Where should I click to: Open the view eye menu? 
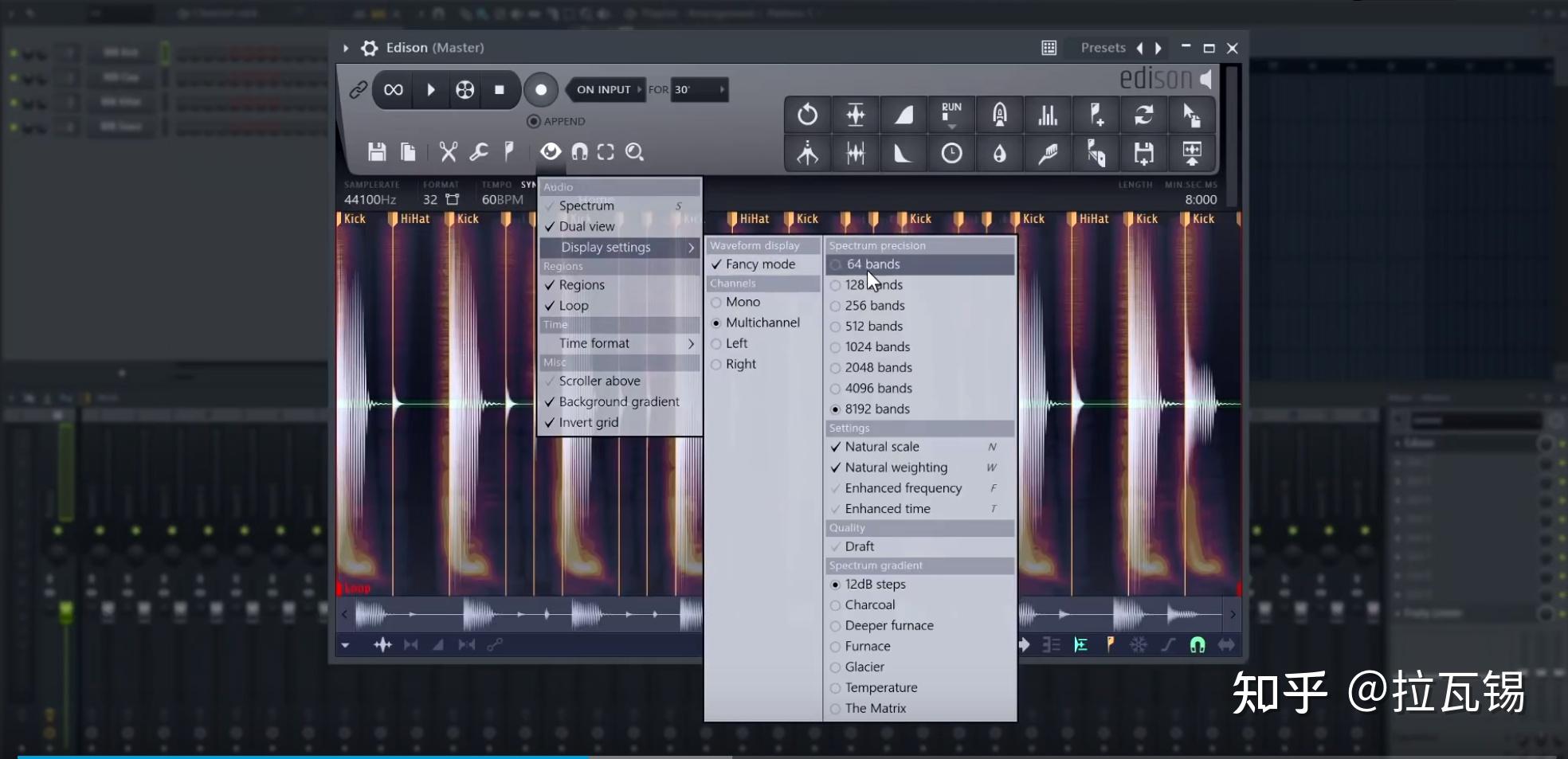(x=550, y=152)
